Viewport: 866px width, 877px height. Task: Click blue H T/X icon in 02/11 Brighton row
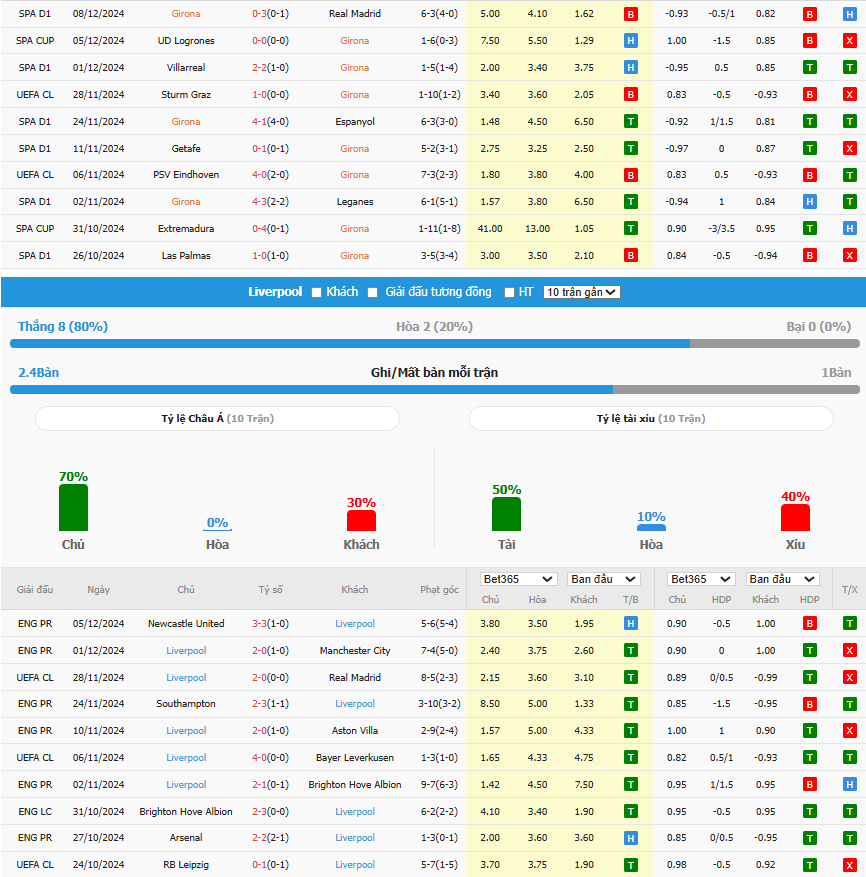849,785
